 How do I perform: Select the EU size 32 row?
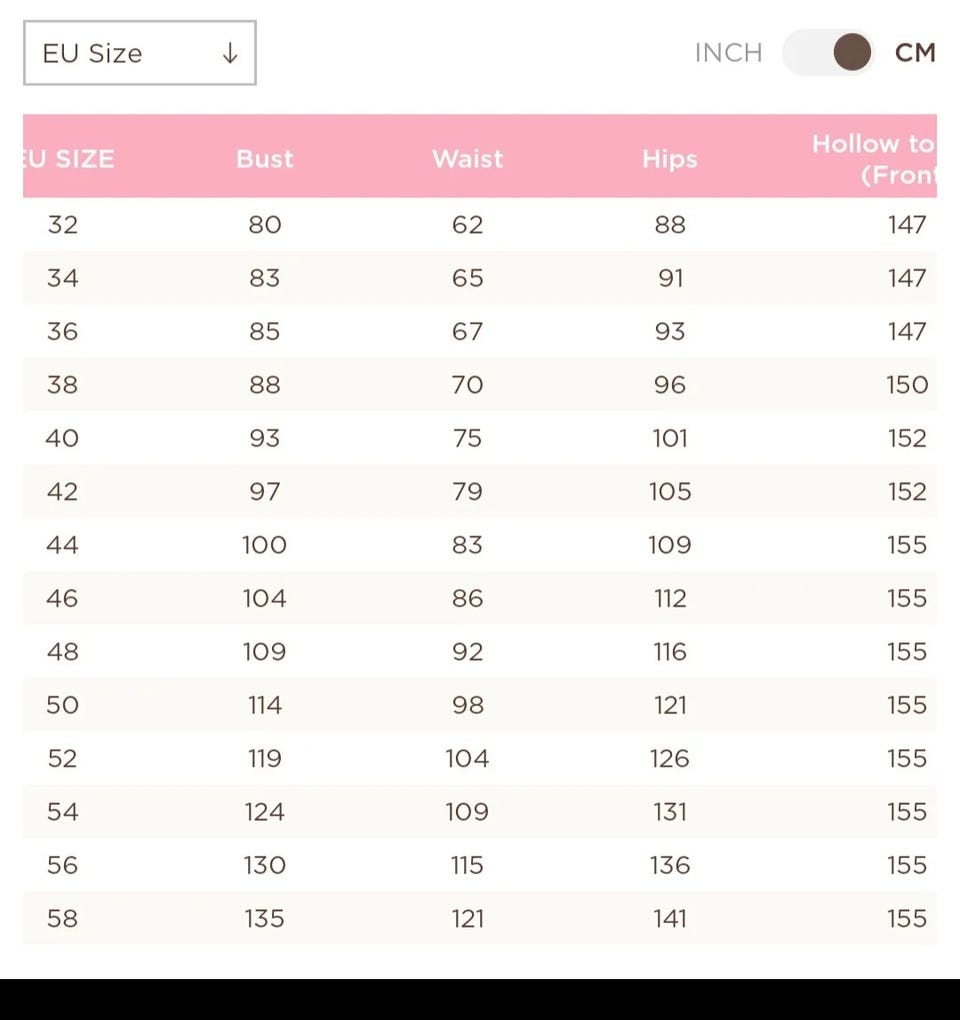point(62,225)
